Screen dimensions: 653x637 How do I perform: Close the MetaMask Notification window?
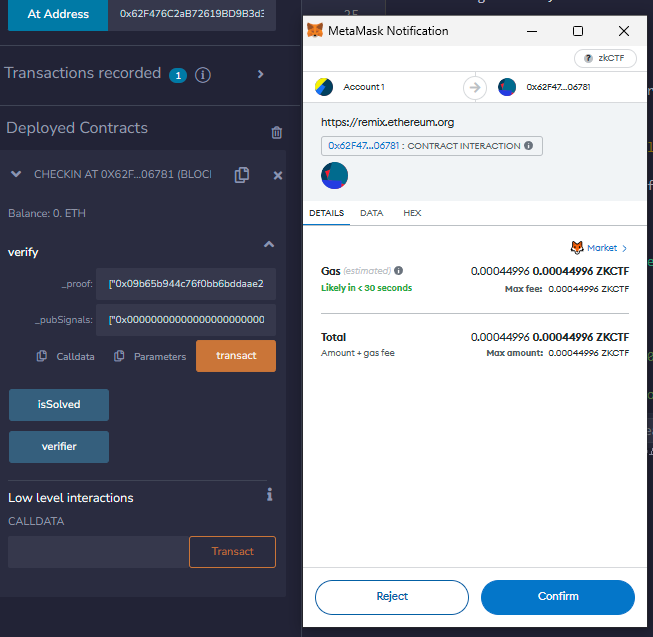click(x=623, y=31)
